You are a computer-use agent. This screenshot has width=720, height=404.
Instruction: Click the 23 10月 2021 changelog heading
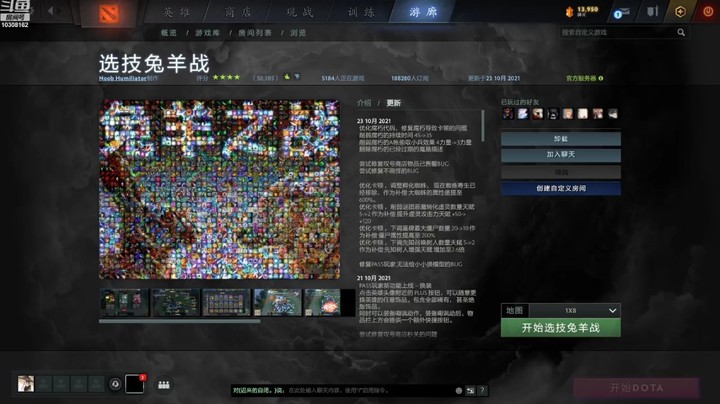coord(374,121)
